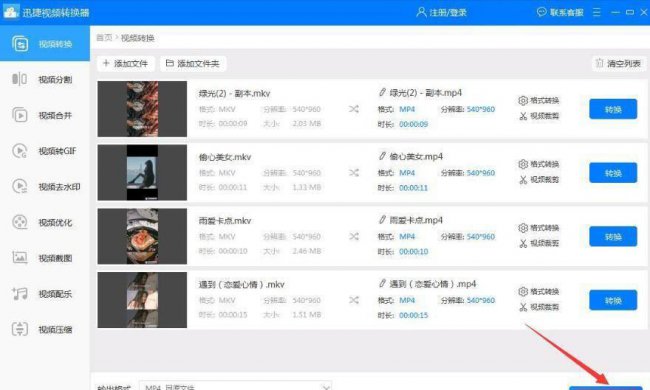Open the 视频分割 sidebar section
650x390 pixels.
[44, 79]
